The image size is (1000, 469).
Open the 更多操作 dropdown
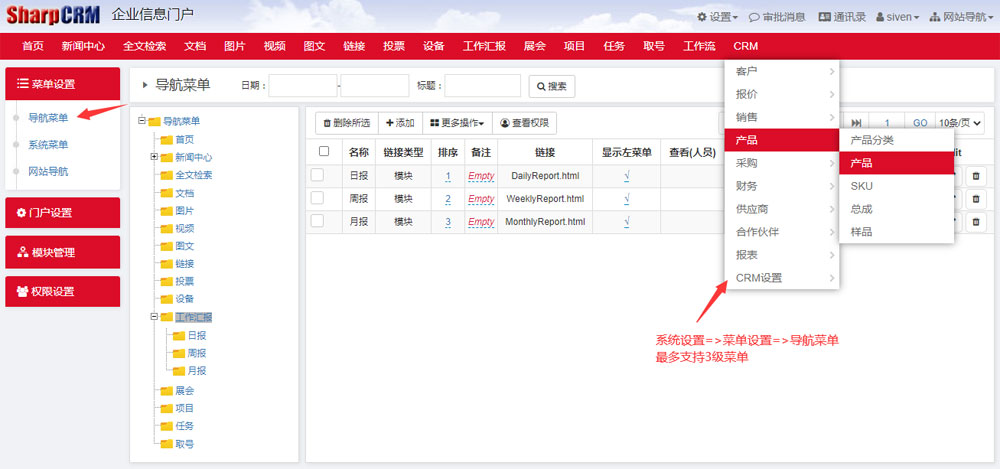(x=456, y=123)
